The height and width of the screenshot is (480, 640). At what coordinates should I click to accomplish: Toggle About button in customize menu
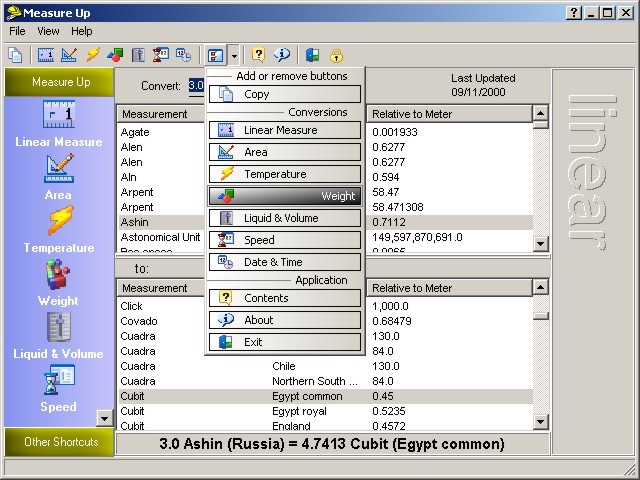tap(285, 320)
